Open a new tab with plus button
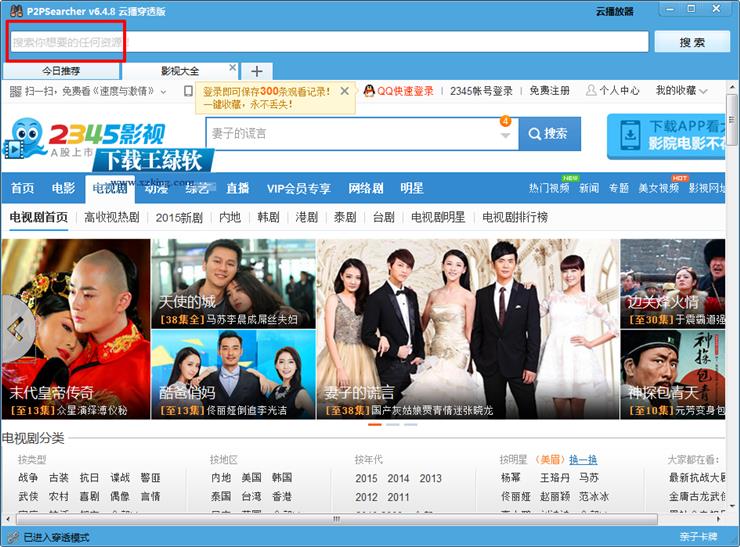The height and width of the screenshot is (547, 740). pos(257,71)
